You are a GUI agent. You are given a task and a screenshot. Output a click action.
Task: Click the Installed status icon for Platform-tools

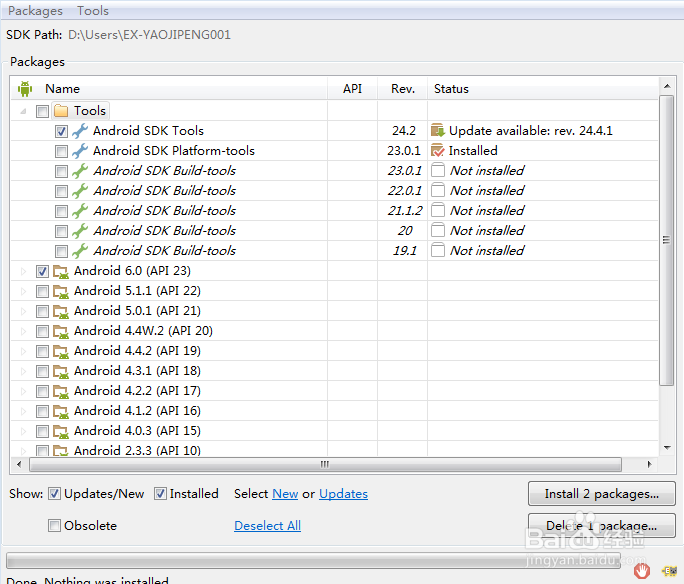coord(438,150)
